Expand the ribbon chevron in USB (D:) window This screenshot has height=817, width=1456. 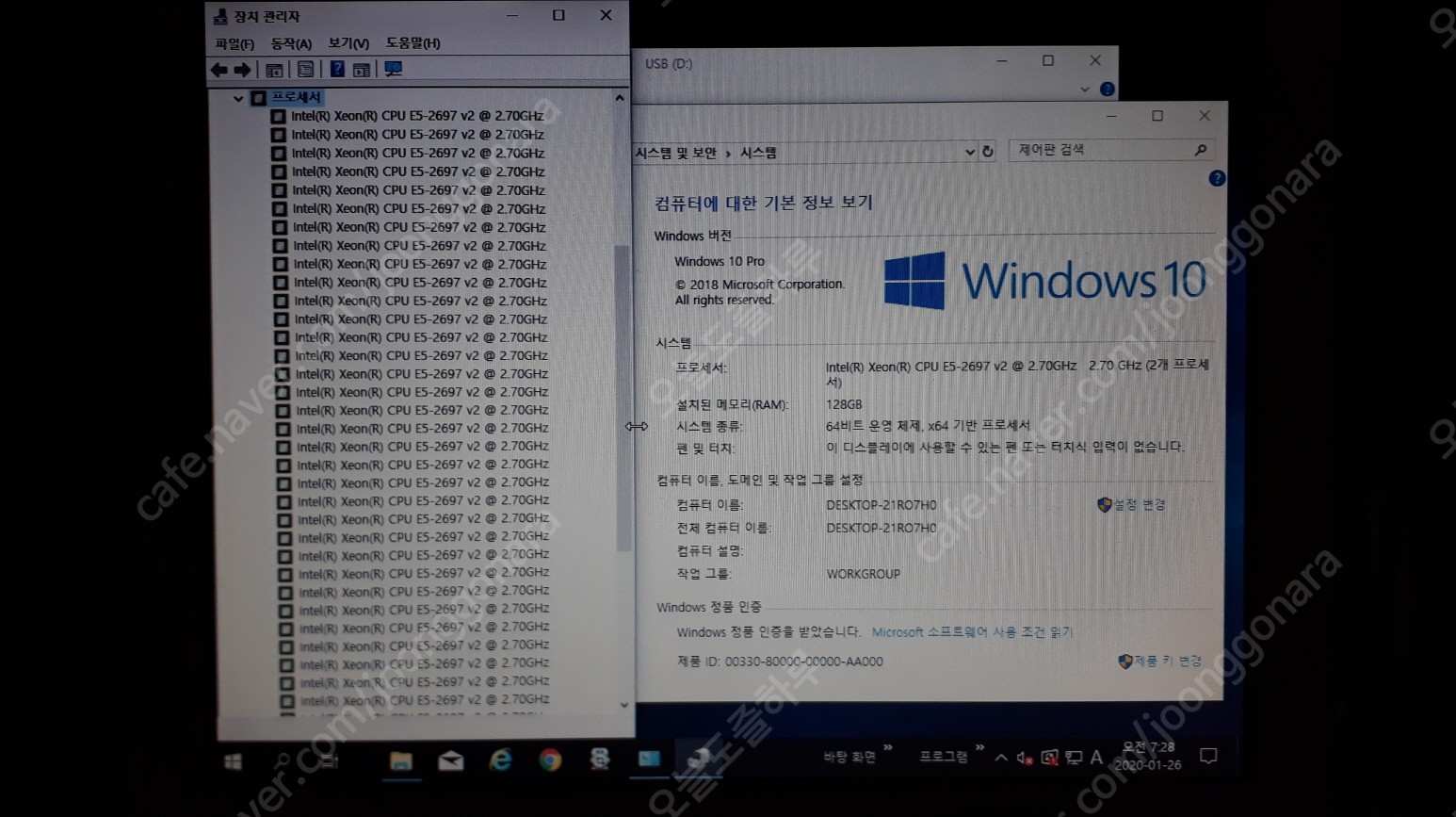[x=1085, y=90]
